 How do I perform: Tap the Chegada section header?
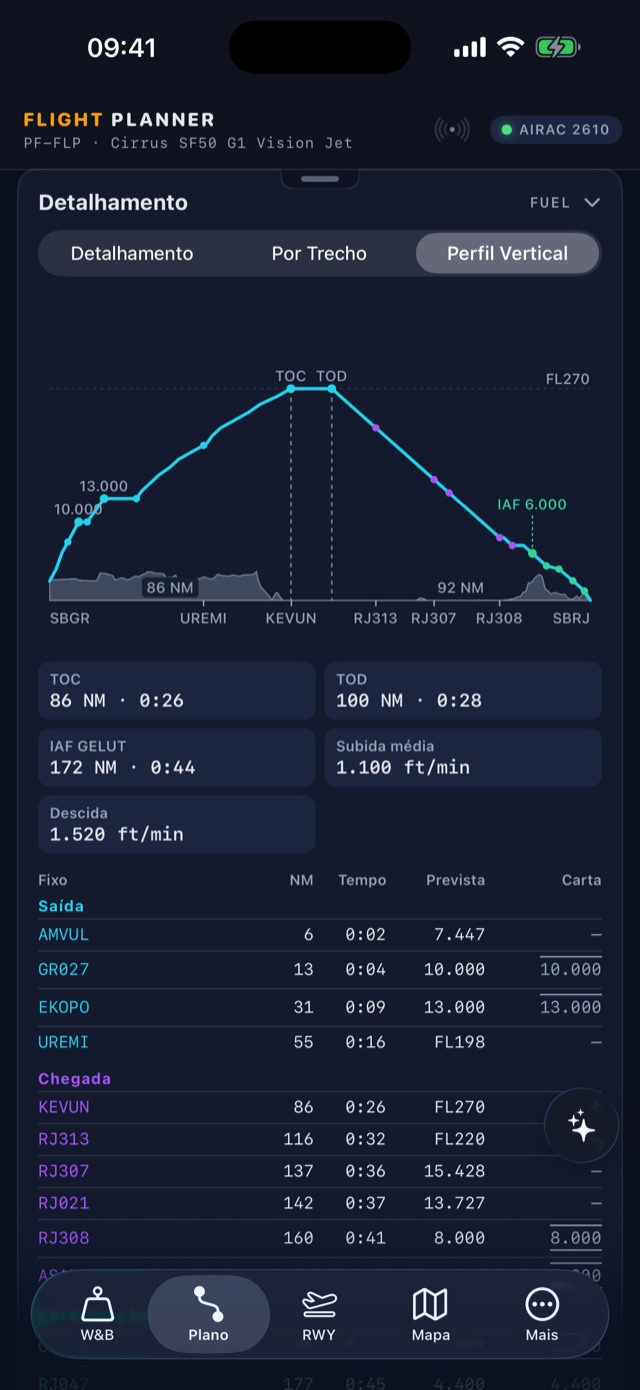[x=74, y=1079]
